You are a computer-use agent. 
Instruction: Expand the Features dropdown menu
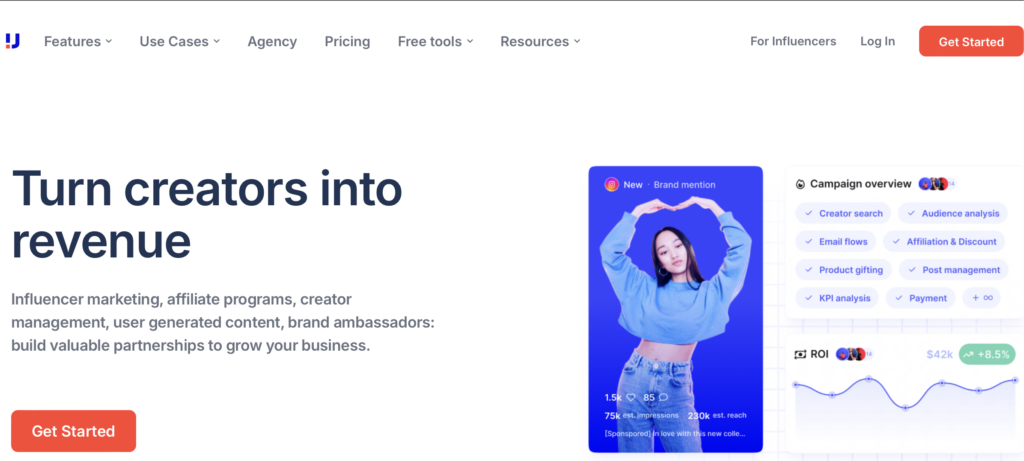(78, 42)
